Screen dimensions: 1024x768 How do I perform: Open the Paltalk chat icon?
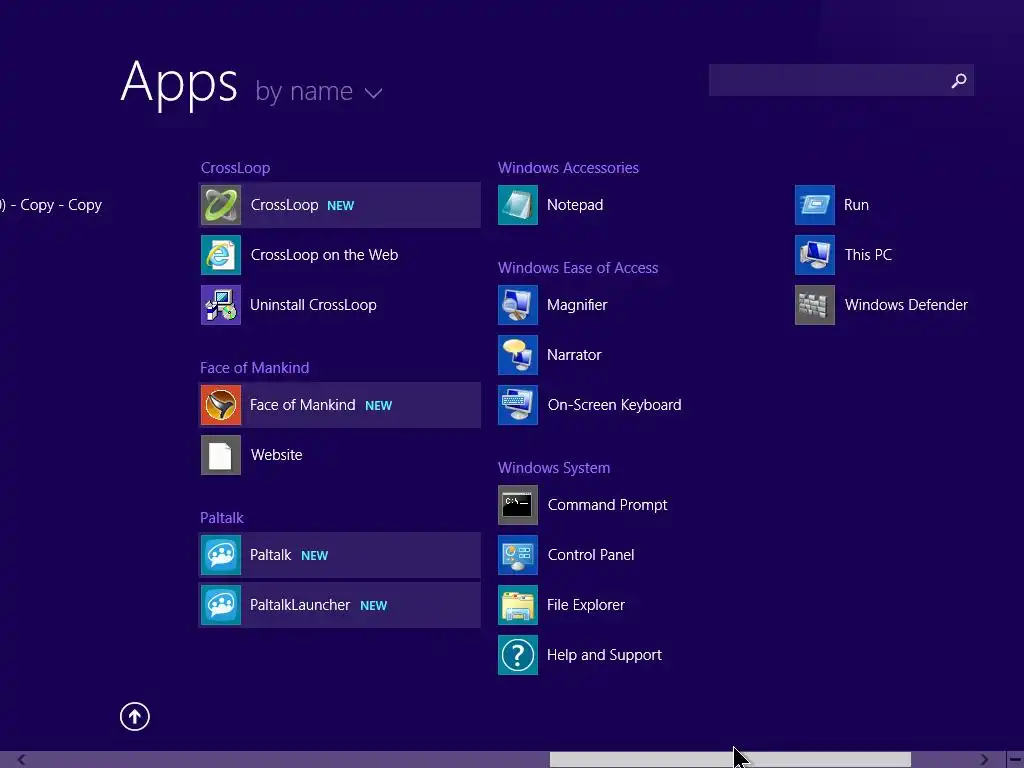221,555
